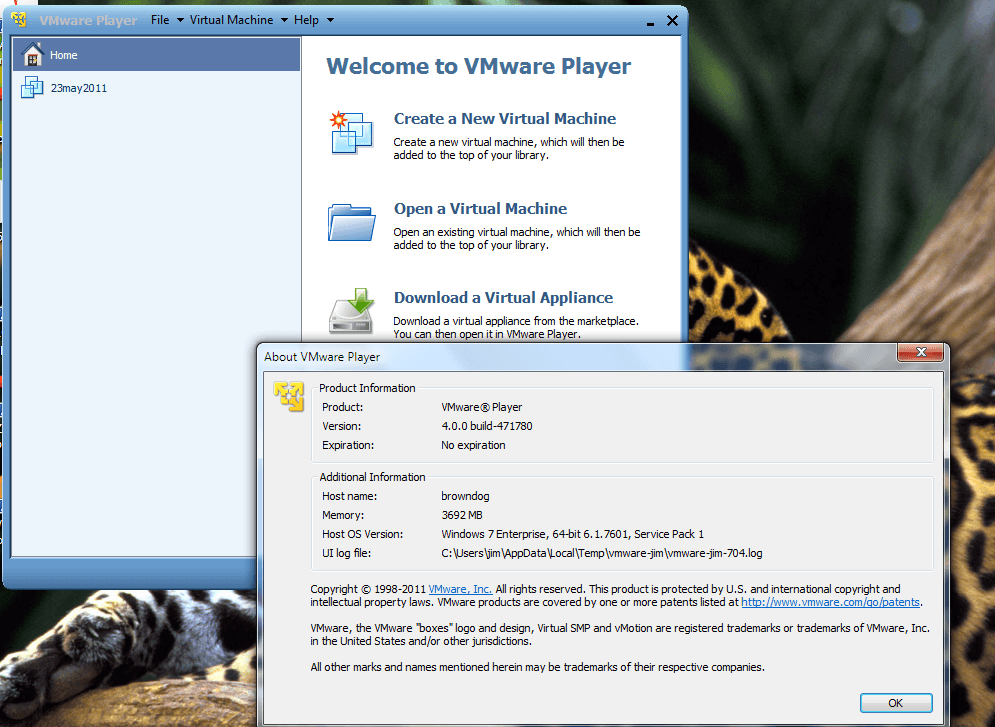
Task: Expand the File menu dropdown arrow
Action: (180, 20)
